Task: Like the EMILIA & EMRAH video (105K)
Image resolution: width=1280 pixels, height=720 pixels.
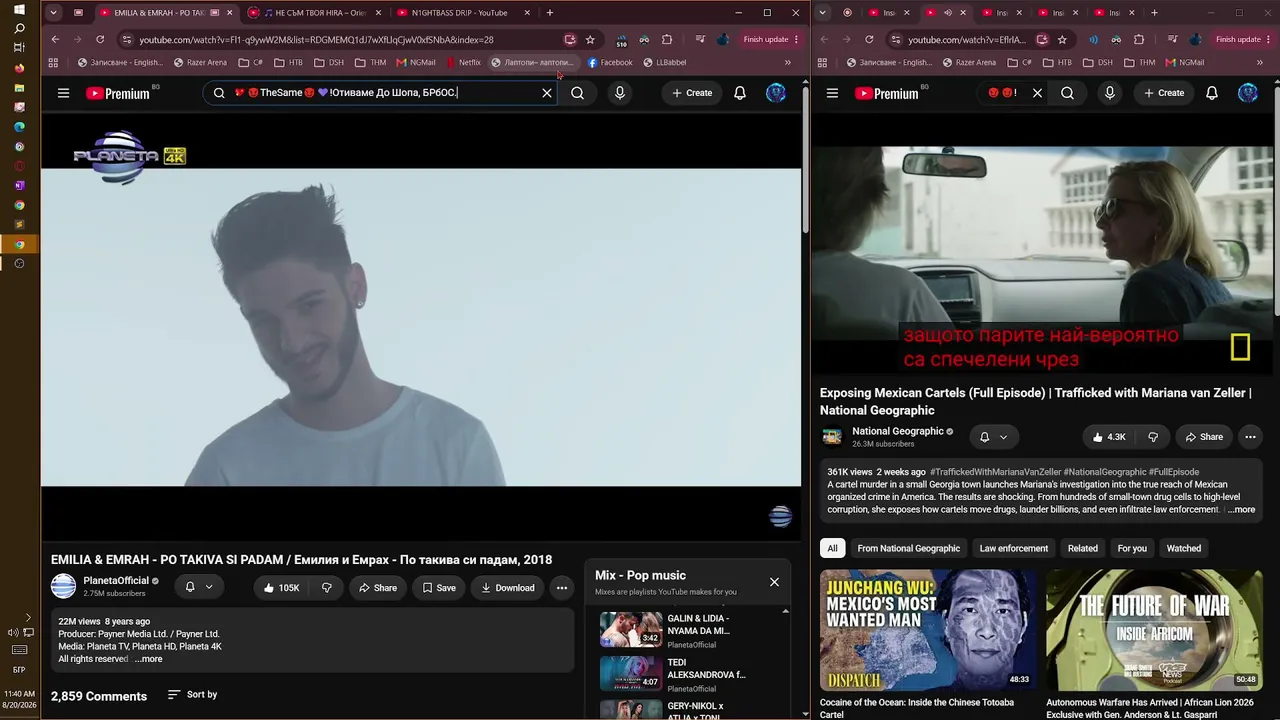Action: (281, 588)
